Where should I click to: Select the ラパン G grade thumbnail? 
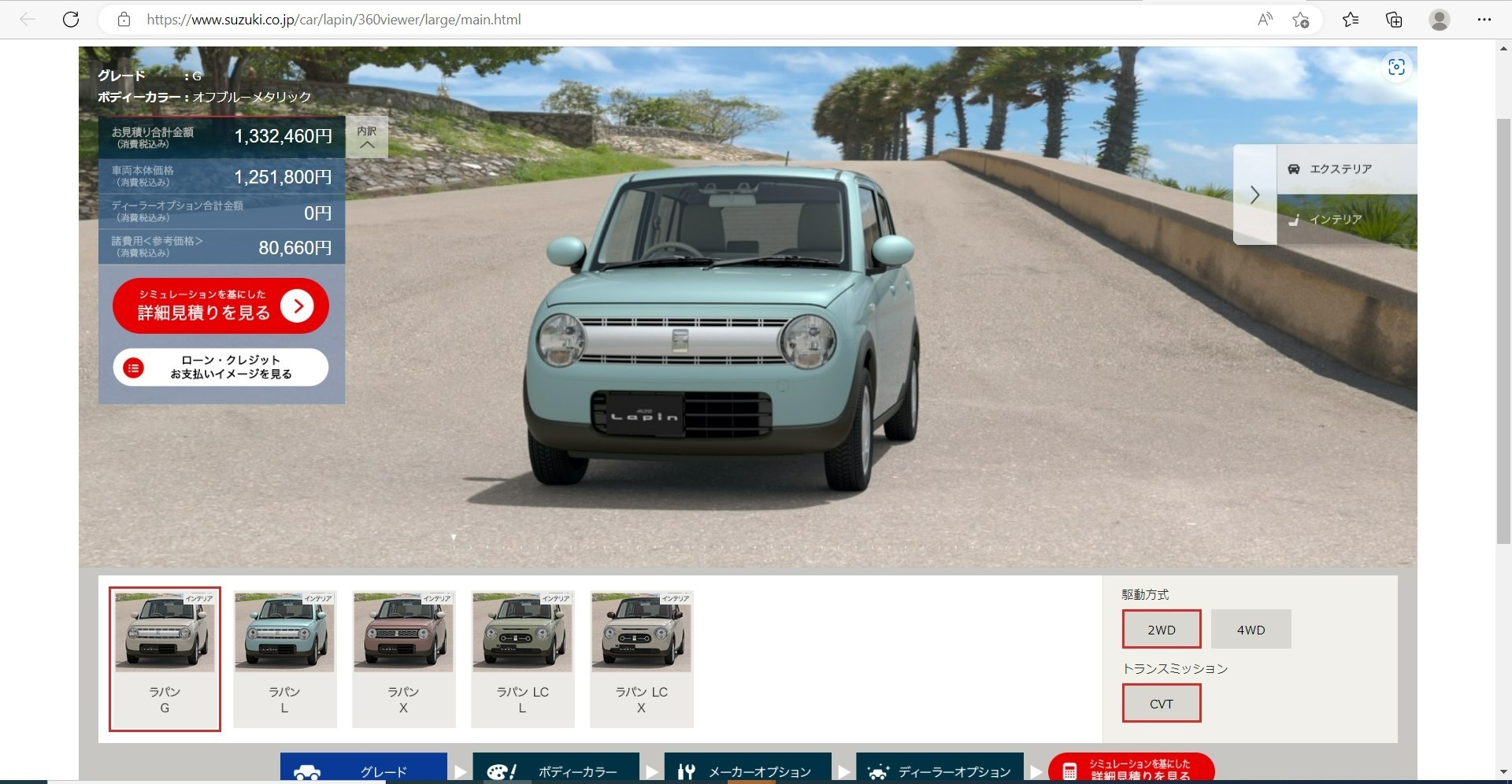click(165, 659)
